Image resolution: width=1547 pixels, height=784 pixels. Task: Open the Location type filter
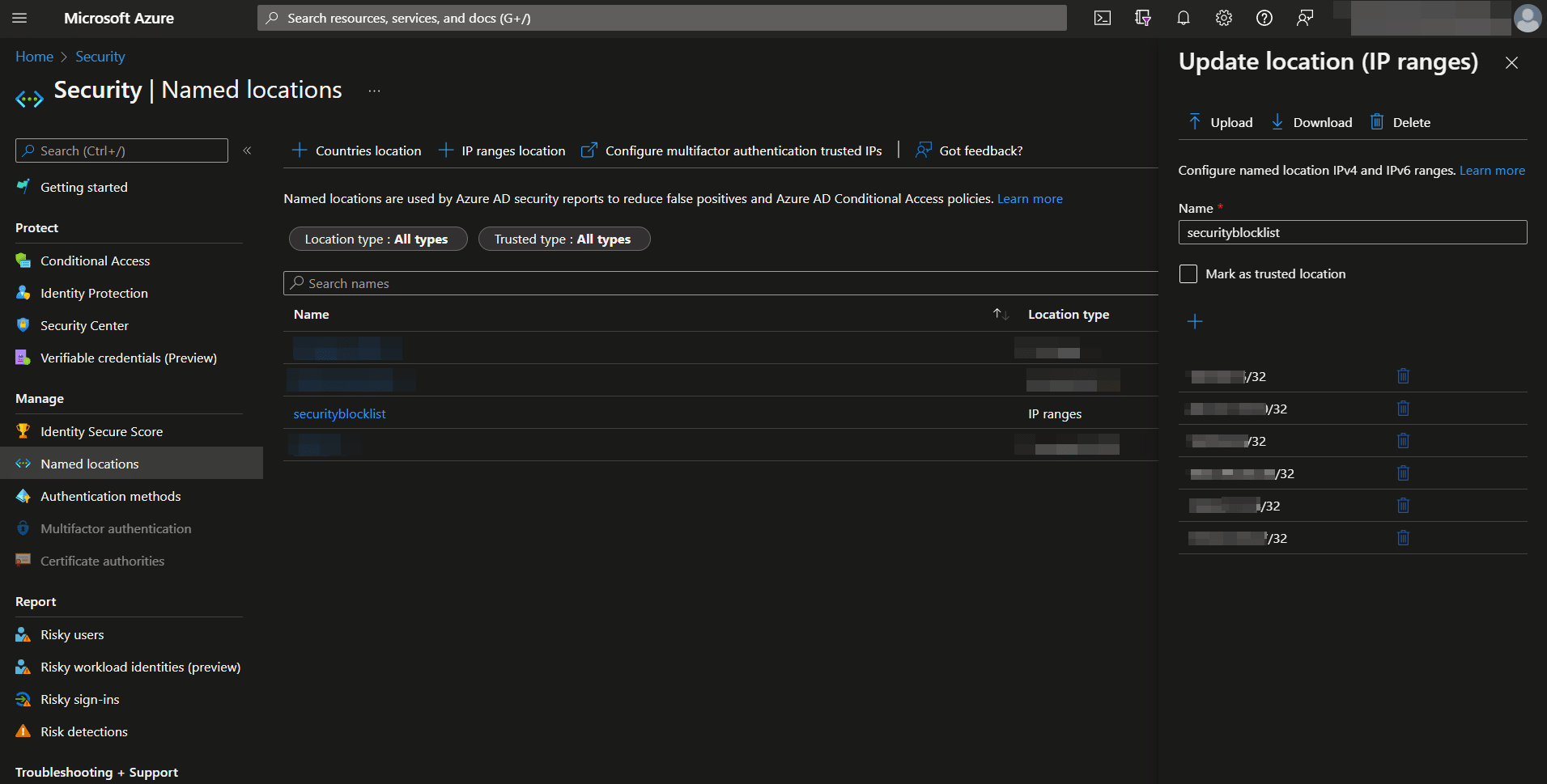tap(377, 239)
